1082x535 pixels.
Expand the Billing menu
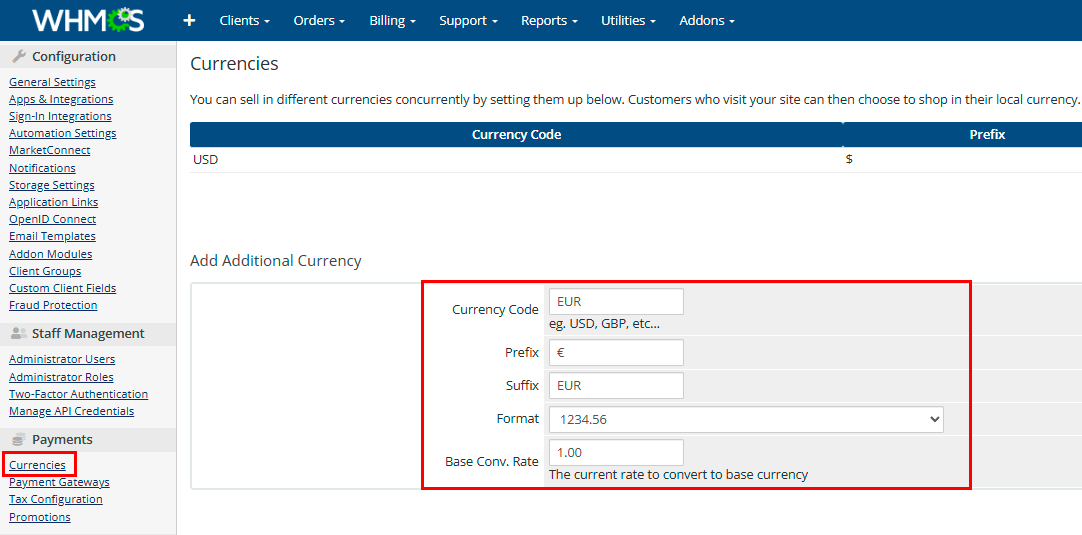pos(392,20)
